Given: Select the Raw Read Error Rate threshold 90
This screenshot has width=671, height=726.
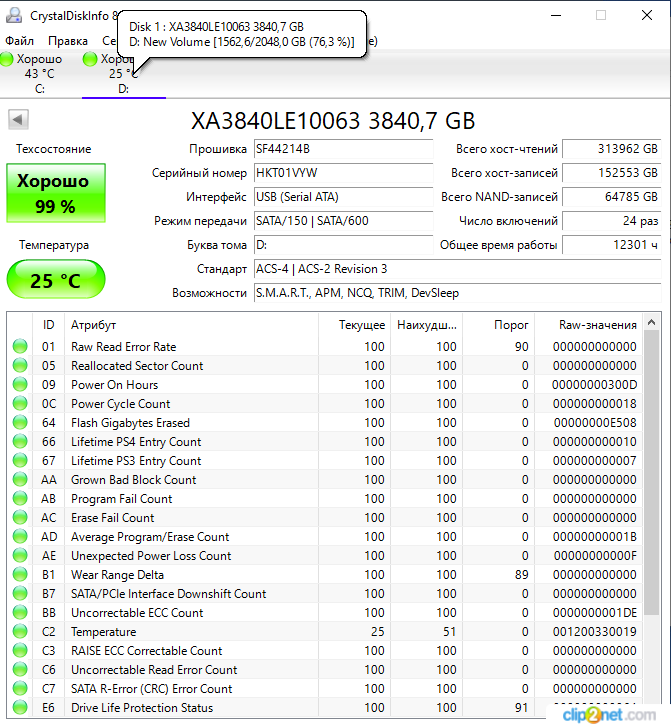Looking at the screenshot, I should (521, 347).
